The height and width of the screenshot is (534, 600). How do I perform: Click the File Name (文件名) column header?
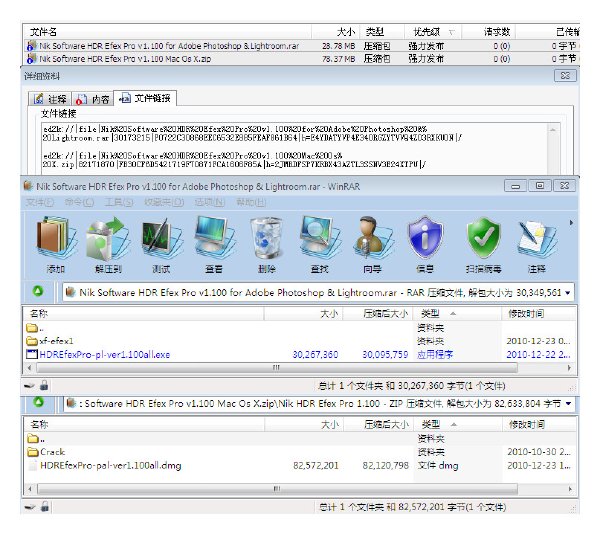point(167,32)
